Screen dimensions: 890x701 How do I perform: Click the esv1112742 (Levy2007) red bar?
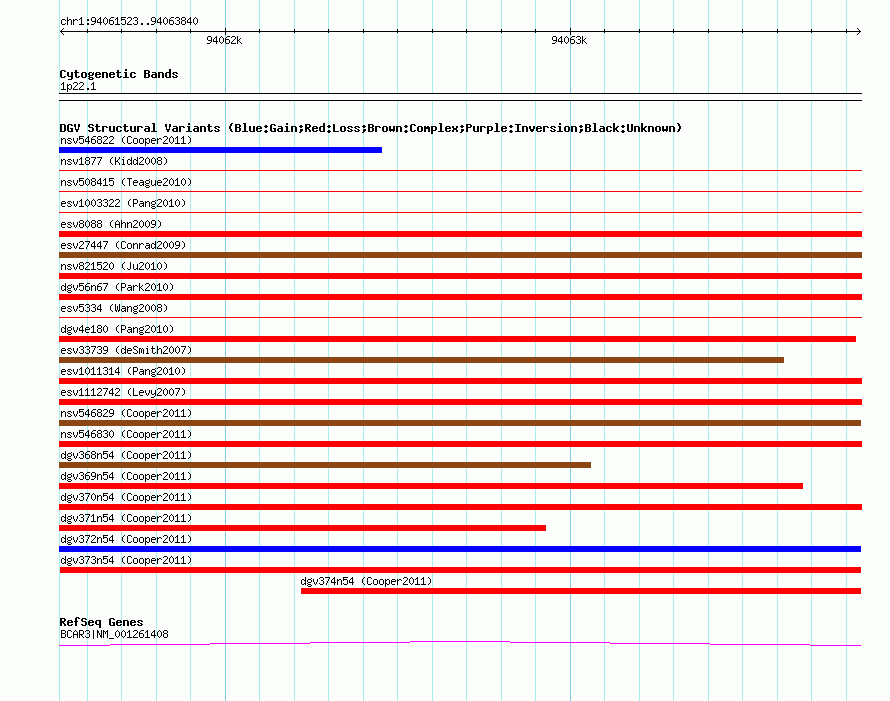460,402
